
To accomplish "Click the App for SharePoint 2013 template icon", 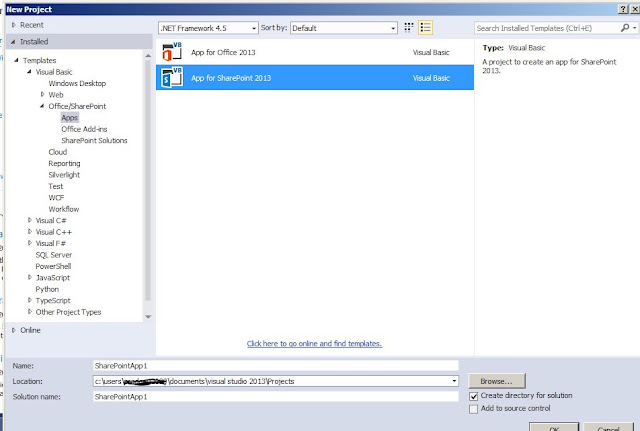I will 172,77.
